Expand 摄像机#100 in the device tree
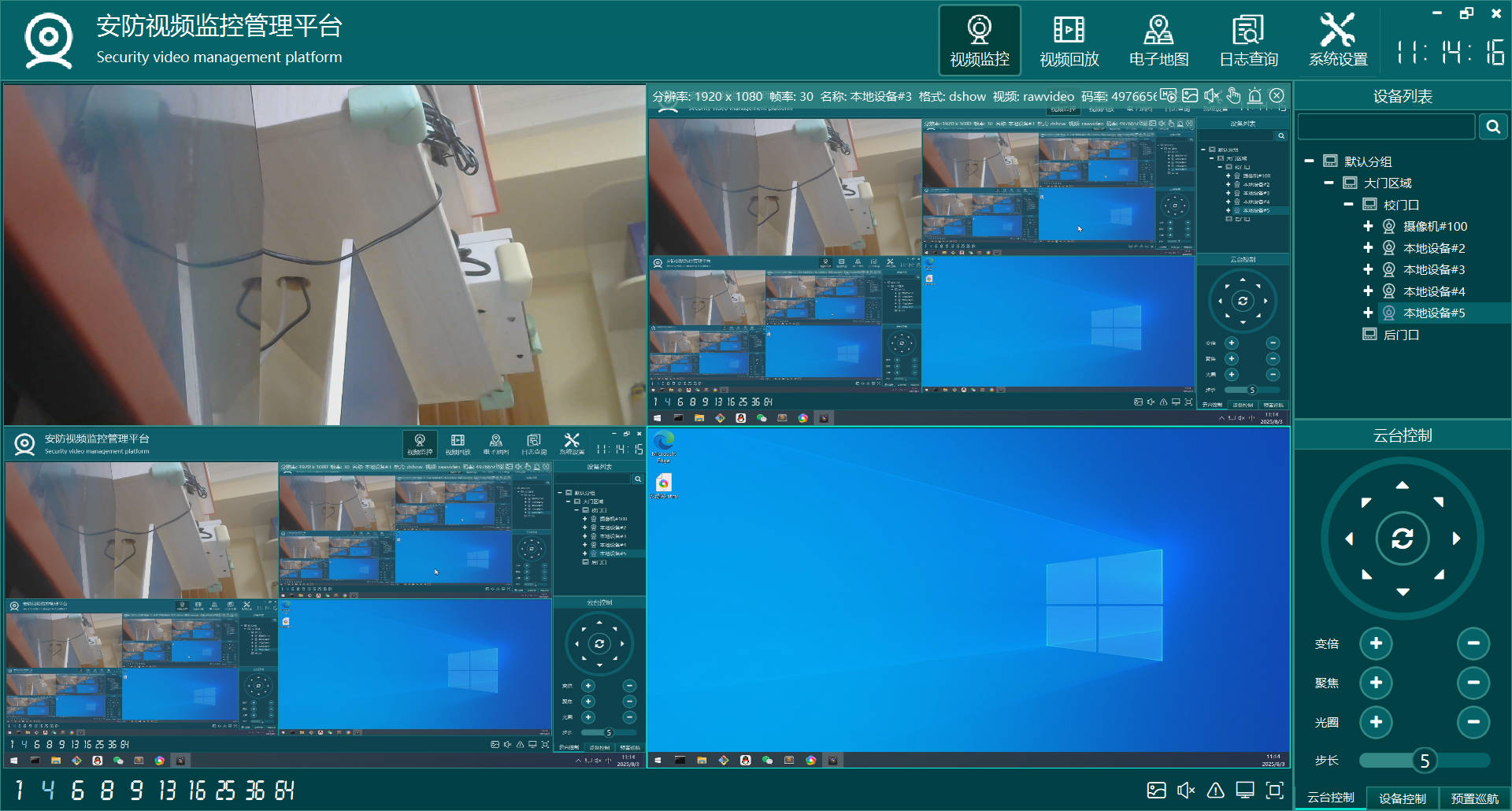Viewport: 1512px width, 811px height. (1368, 226)
